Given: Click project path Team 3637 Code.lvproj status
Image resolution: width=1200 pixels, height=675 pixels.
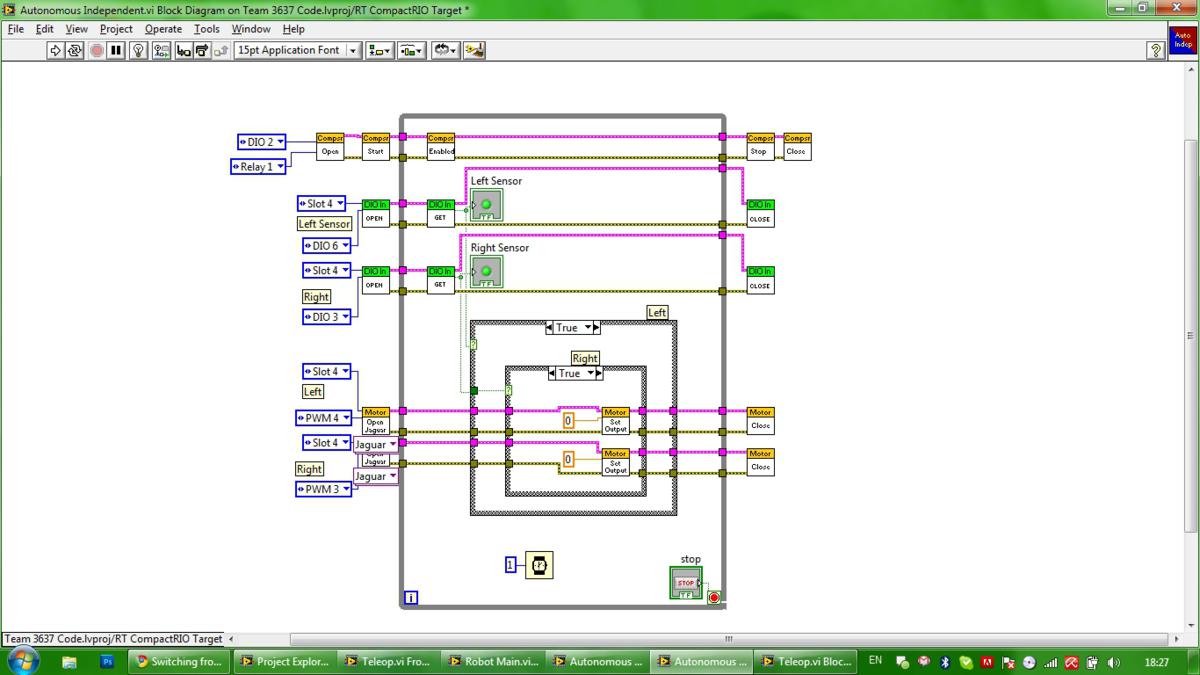Looking at the screenshot, I should coord(113,639).
